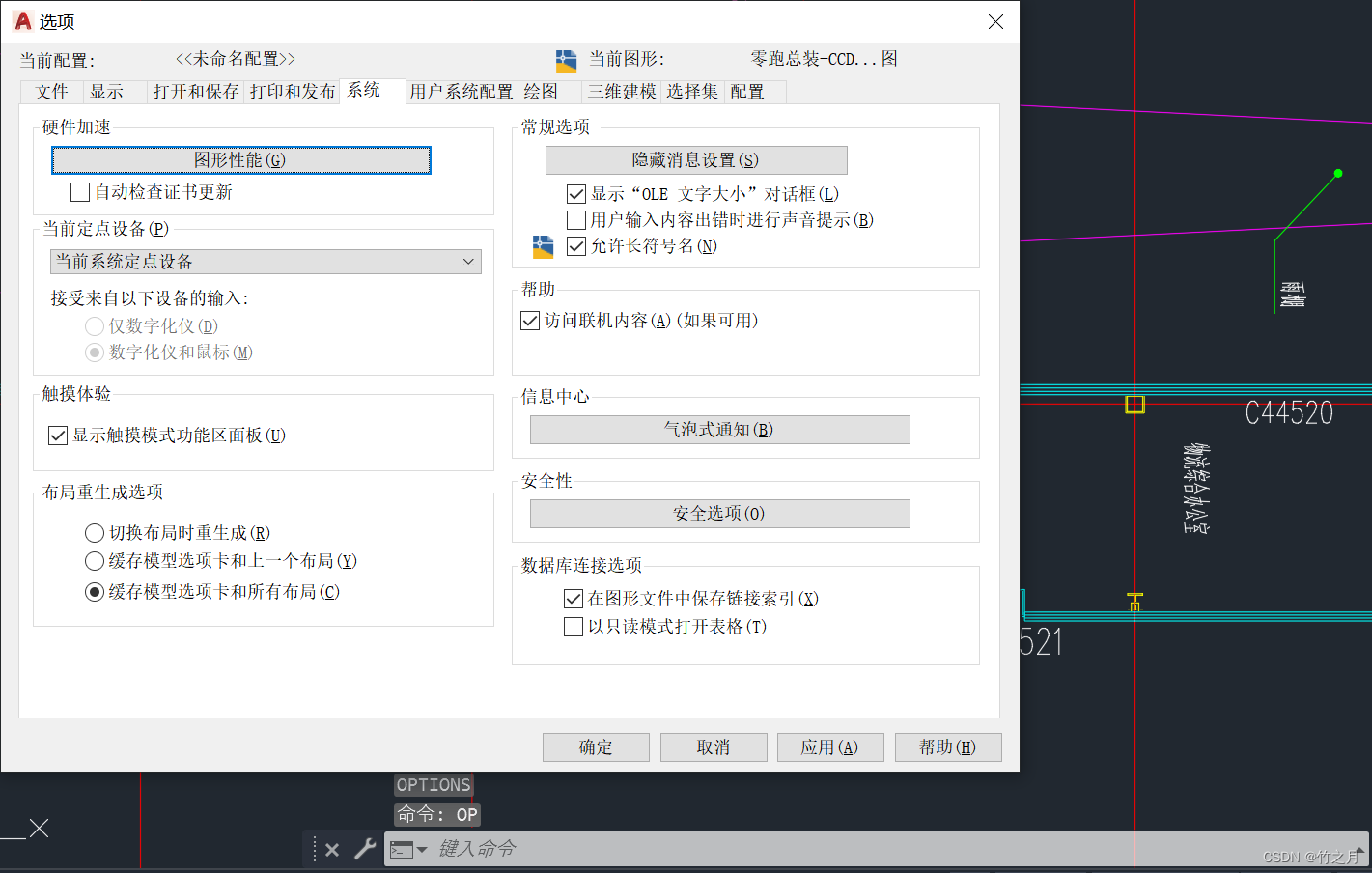Click the OPTIONS command history entry
Image resolution: width=1372 pixels, height=873 pixels.
pos(434,785)
